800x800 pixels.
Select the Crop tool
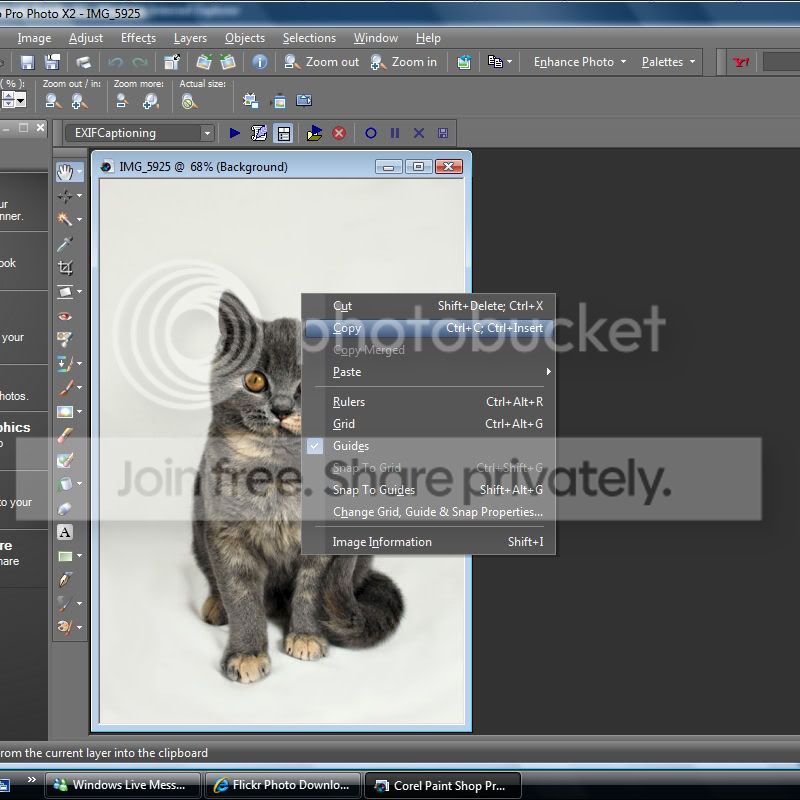point(65,268)
